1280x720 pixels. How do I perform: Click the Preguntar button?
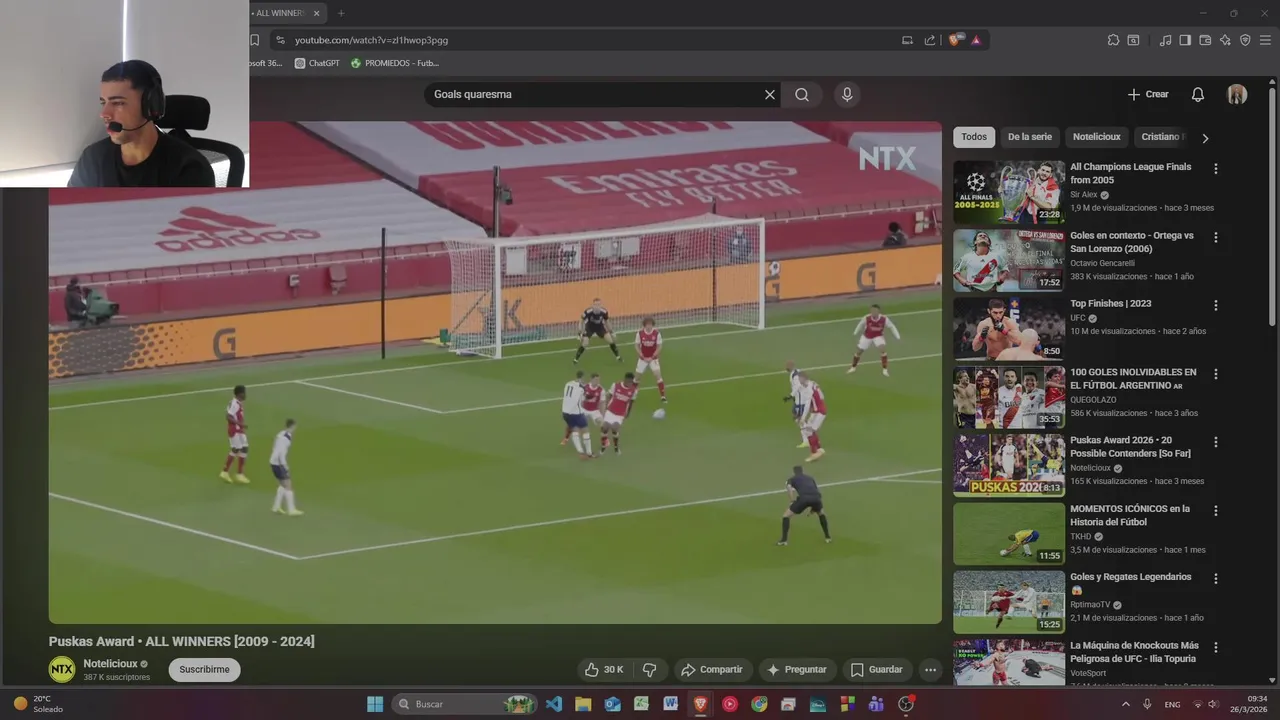pyautogui.click(x=796, y=670)
